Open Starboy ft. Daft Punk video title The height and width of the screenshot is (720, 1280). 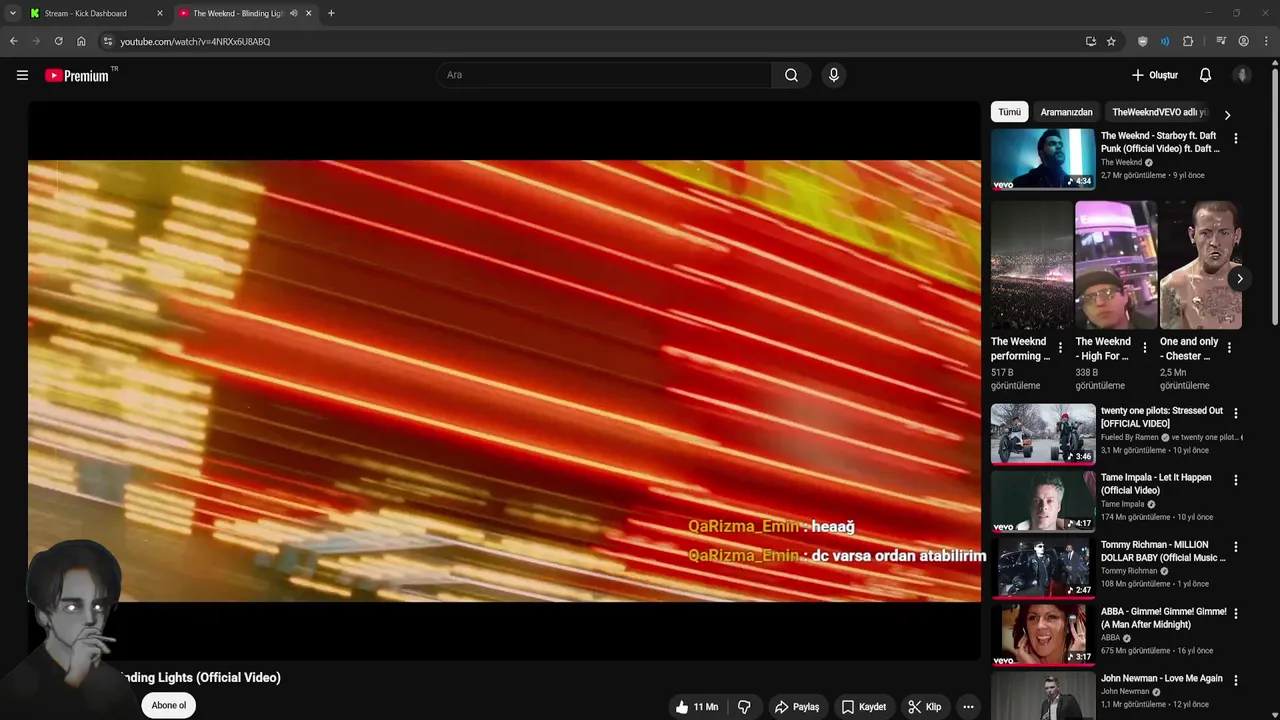1160,142
